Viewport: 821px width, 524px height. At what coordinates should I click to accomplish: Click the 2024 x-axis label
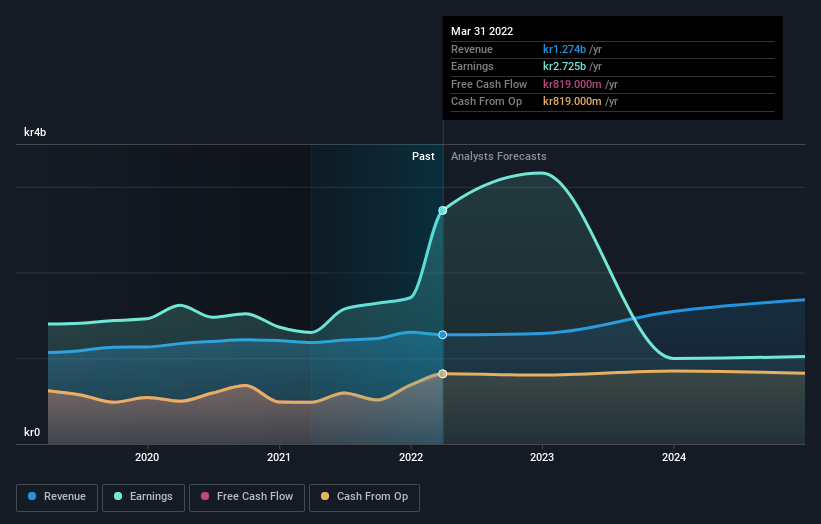click(674, 458)
